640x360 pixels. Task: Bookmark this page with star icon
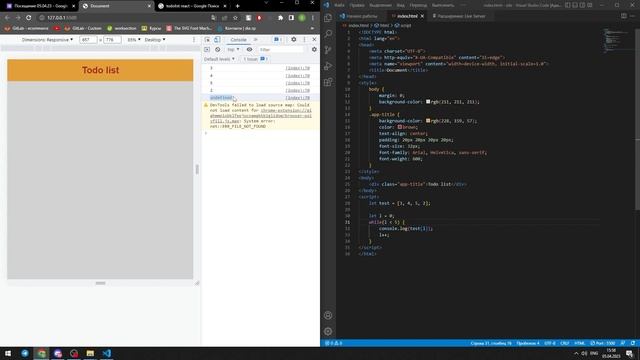click(x=235, y=18)
